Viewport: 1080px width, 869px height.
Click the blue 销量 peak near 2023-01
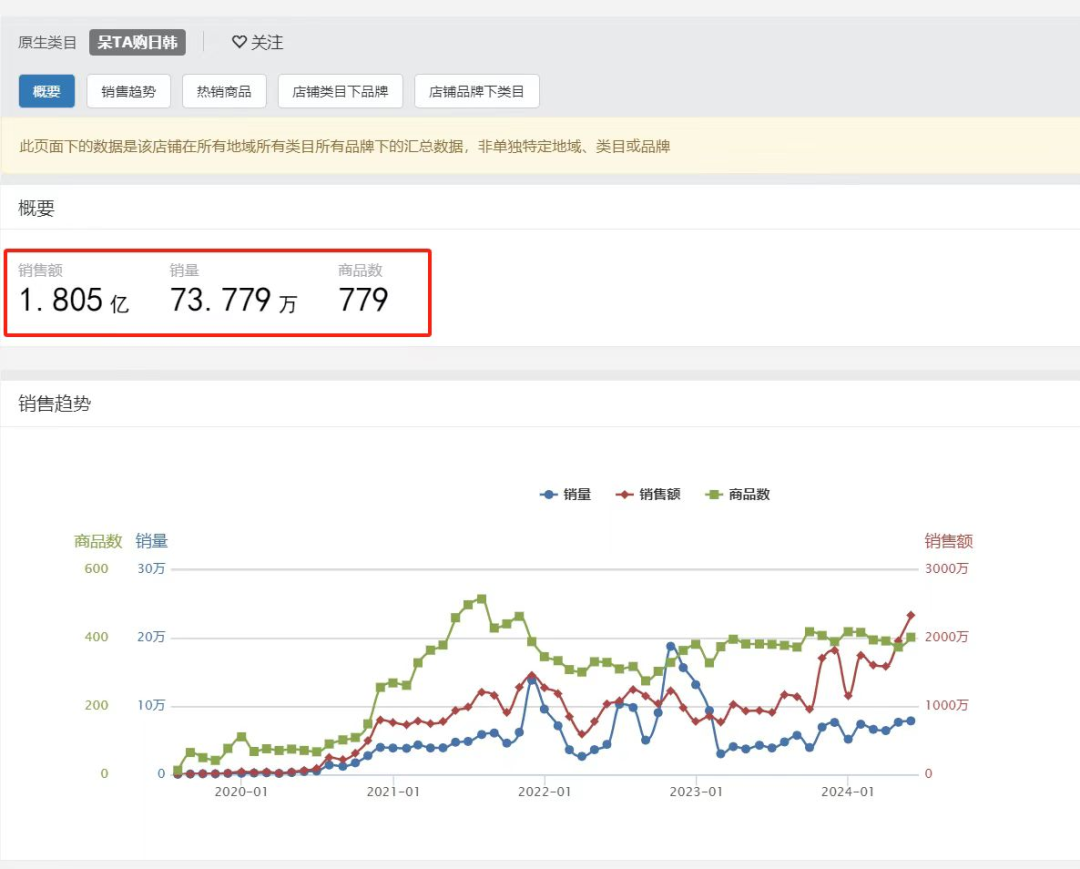671,646
